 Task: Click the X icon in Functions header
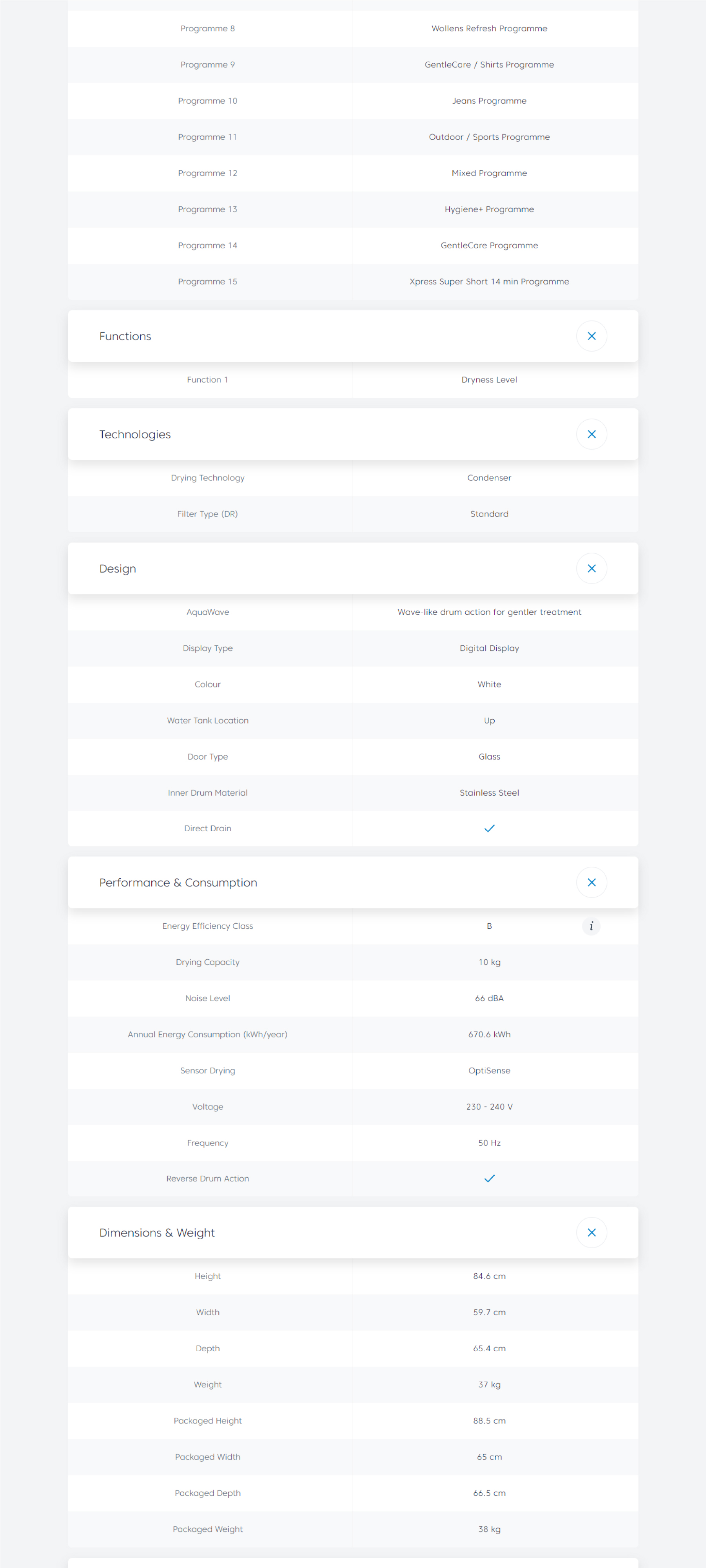[x=591, y=336]
